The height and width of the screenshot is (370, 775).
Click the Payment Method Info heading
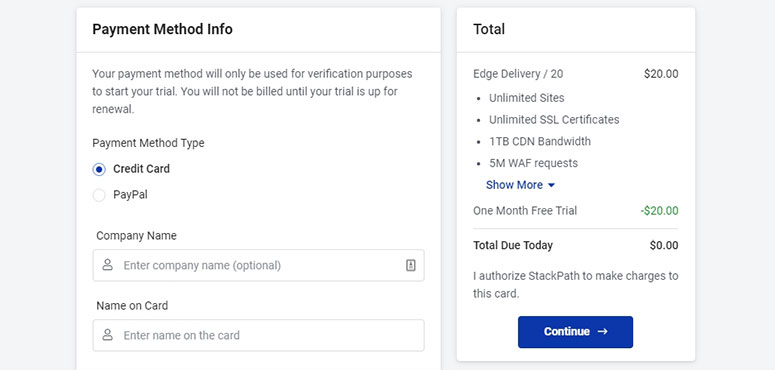pyautogui.click(x=162, y=29)
